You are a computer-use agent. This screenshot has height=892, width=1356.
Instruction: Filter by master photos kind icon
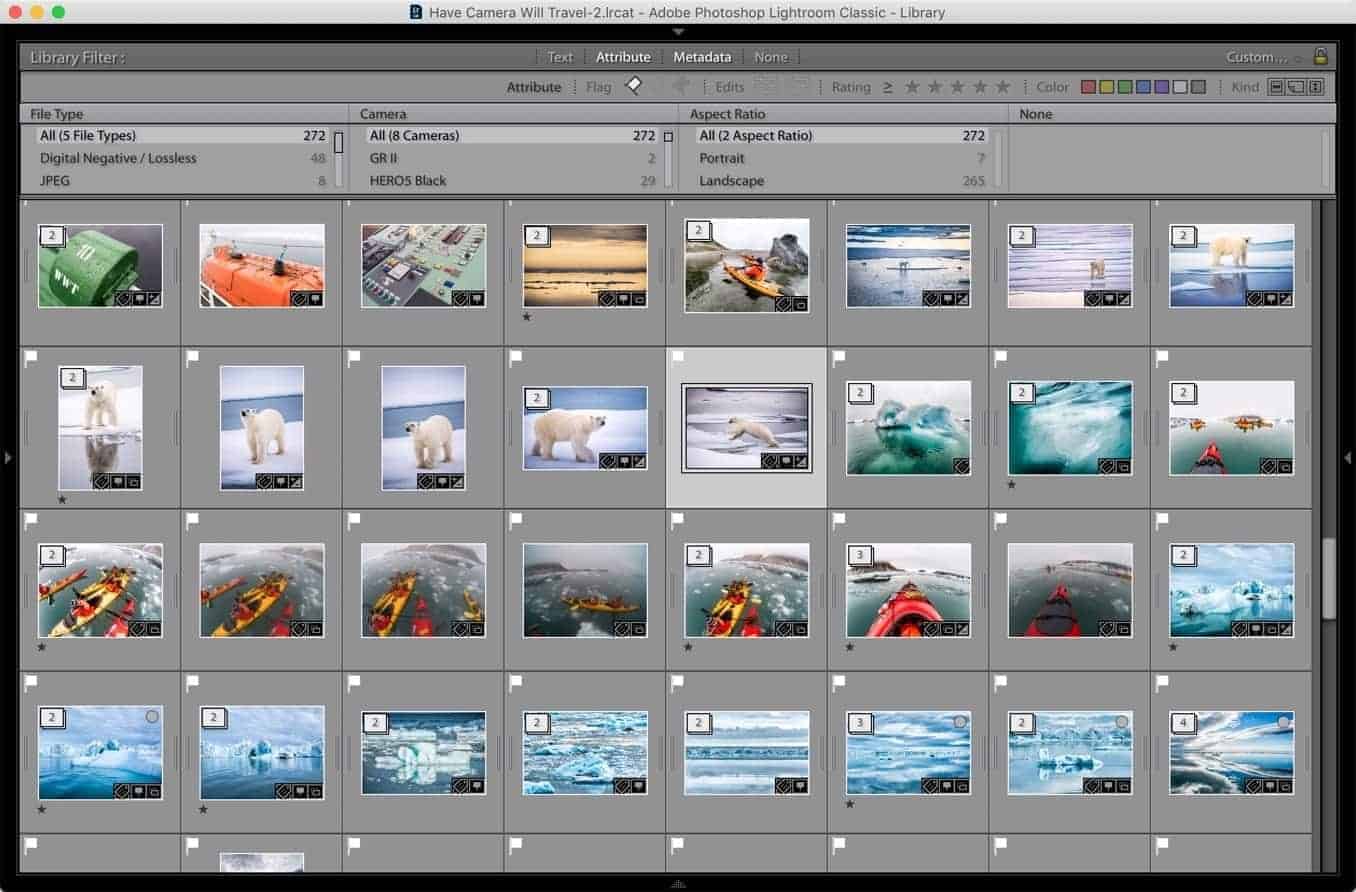[1277, 87]
